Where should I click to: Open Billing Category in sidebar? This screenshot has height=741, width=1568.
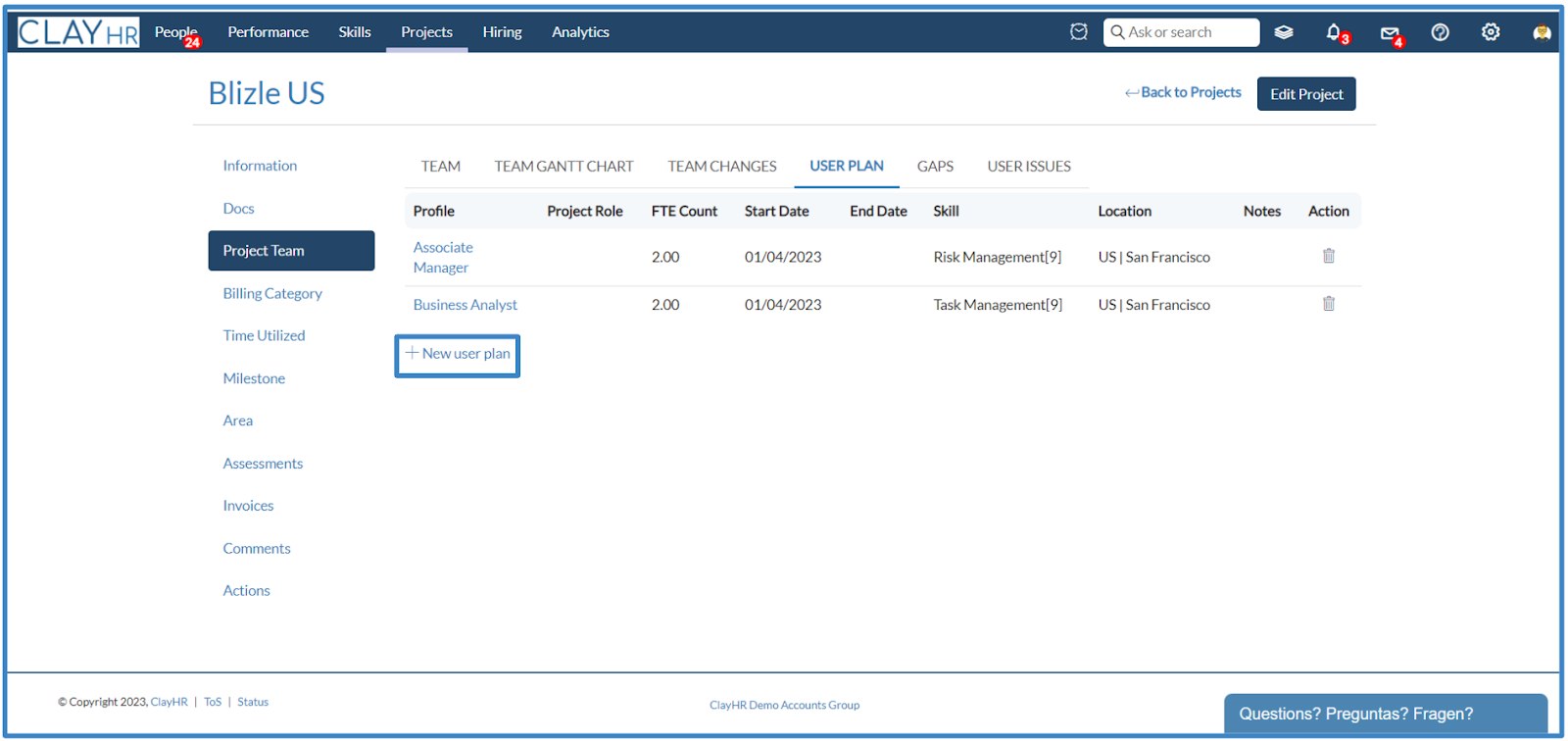[272, 293]
